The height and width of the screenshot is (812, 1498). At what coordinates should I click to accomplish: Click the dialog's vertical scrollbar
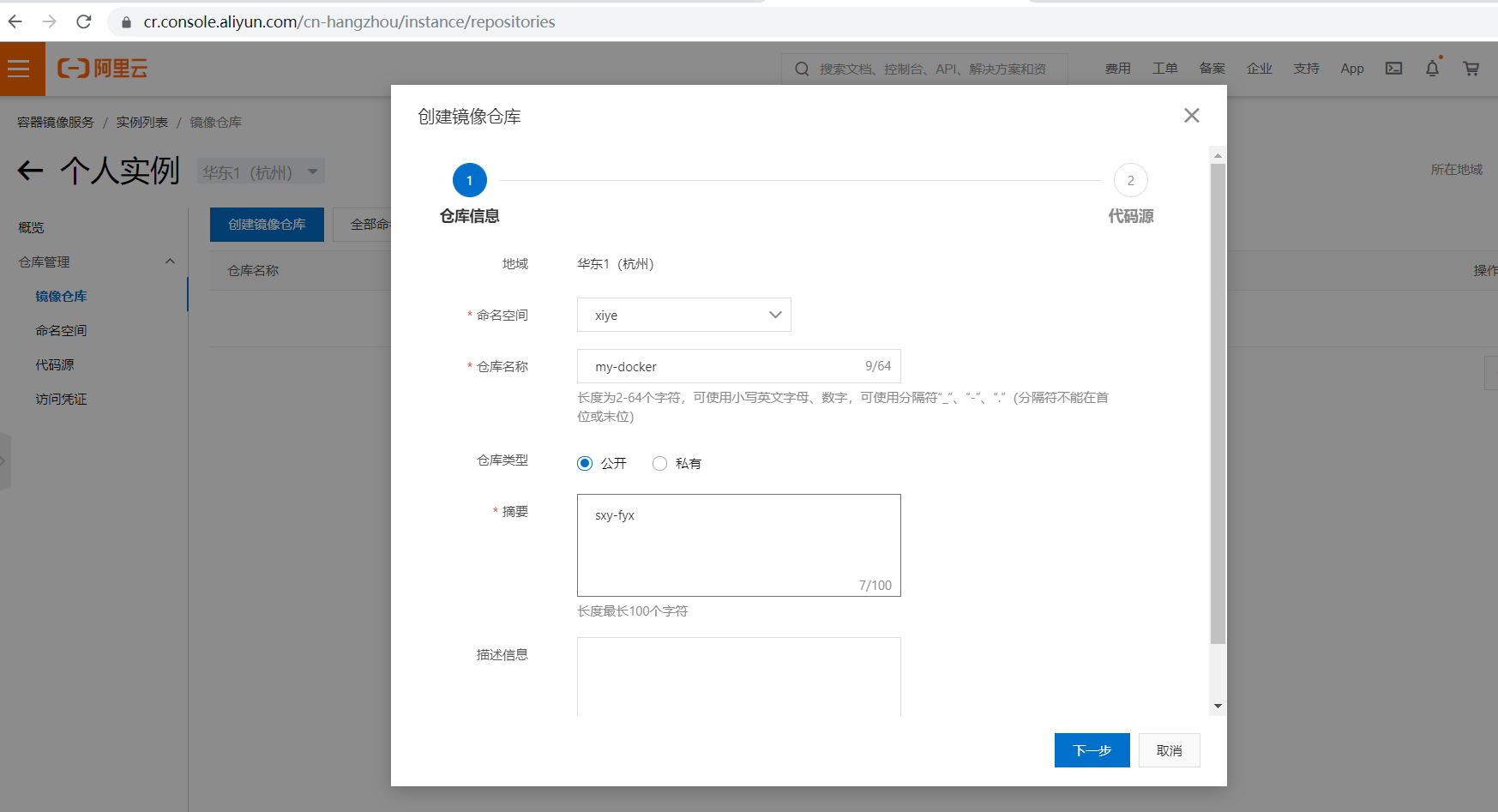pos(1218,403)
